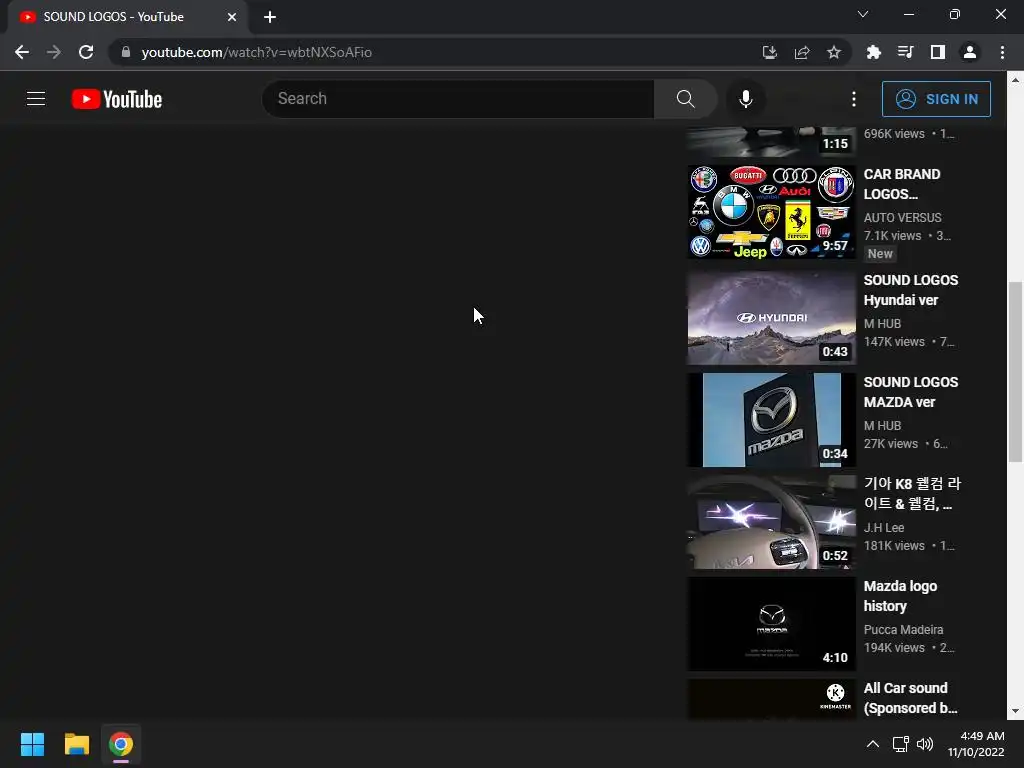
Task: Click the page scrollbar thumb
Action: [1016, 372]
